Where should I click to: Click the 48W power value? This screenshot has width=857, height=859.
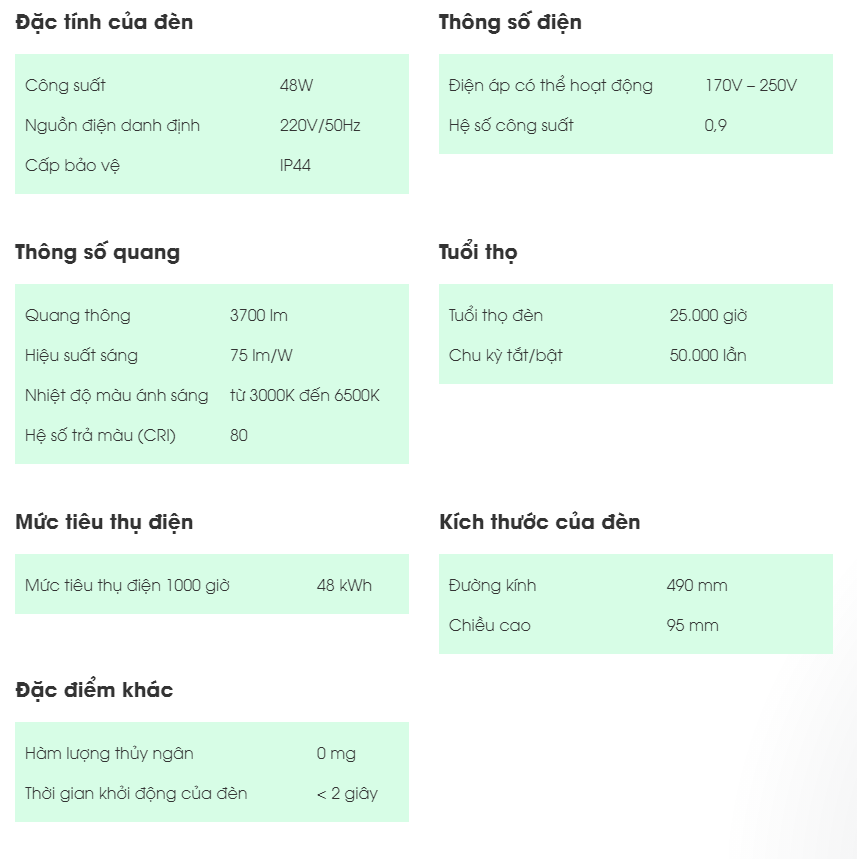[x=296, y=85]
